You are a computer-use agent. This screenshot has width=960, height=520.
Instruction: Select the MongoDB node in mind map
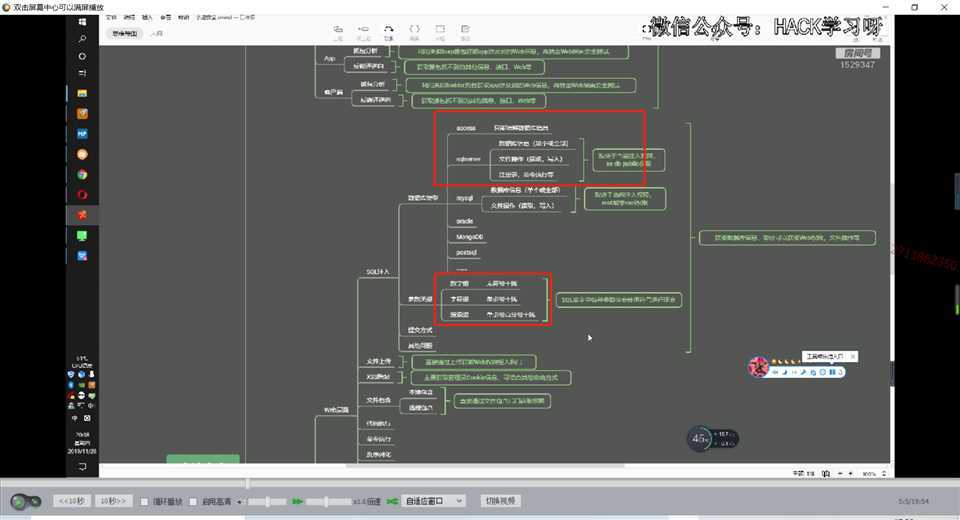pyautogui.click(x=470, y=237)
